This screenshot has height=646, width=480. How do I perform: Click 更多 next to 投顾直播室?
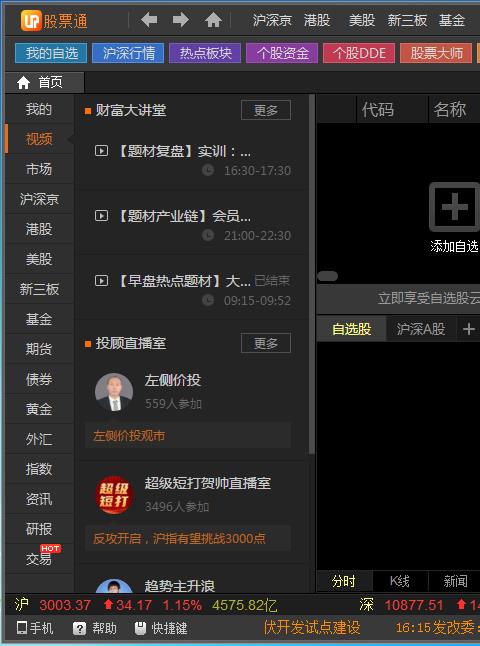pyautogui.click(x=266, y=343)
